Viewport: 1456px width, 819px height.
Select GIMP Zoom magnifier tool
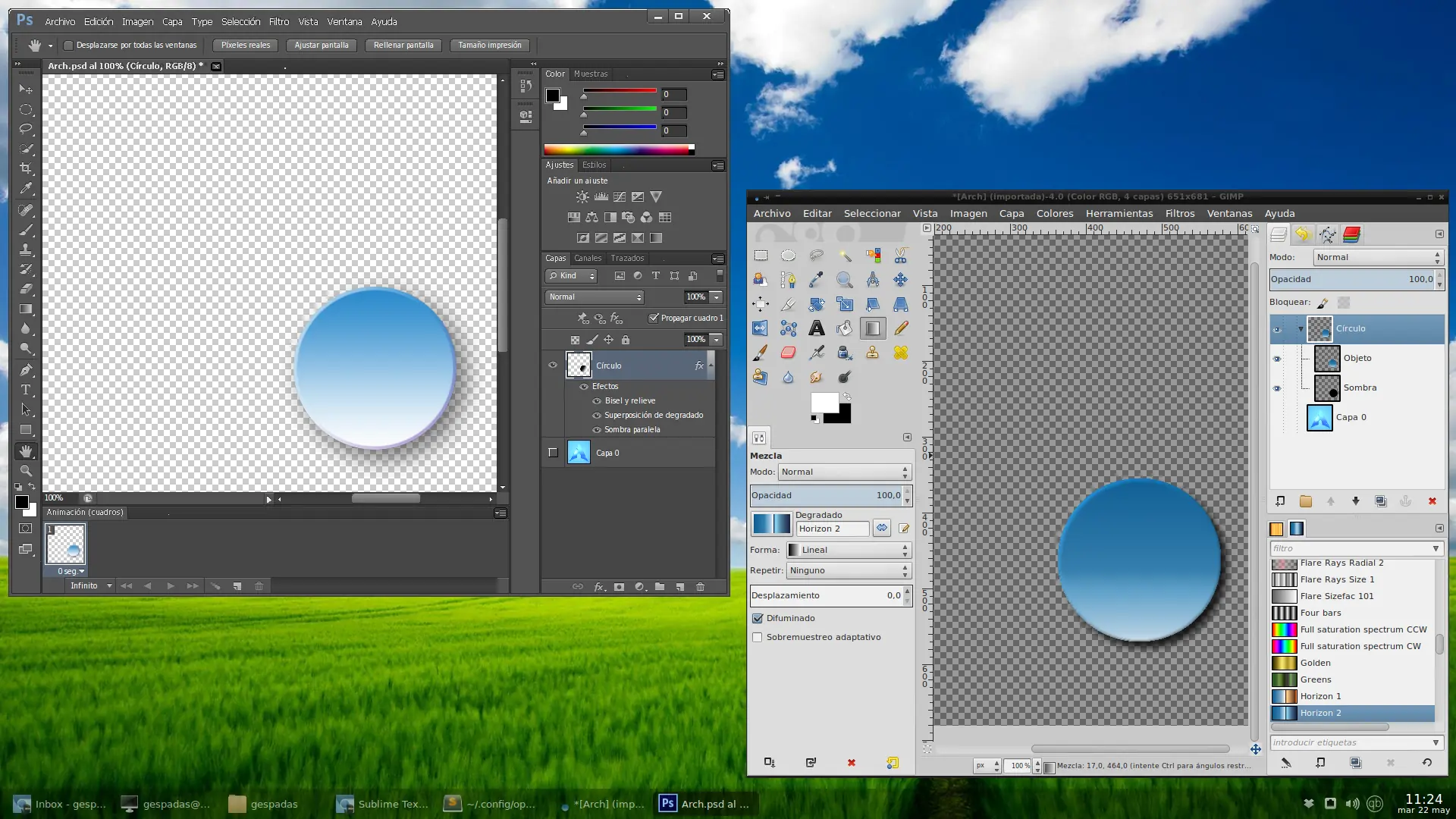point(844,280)
